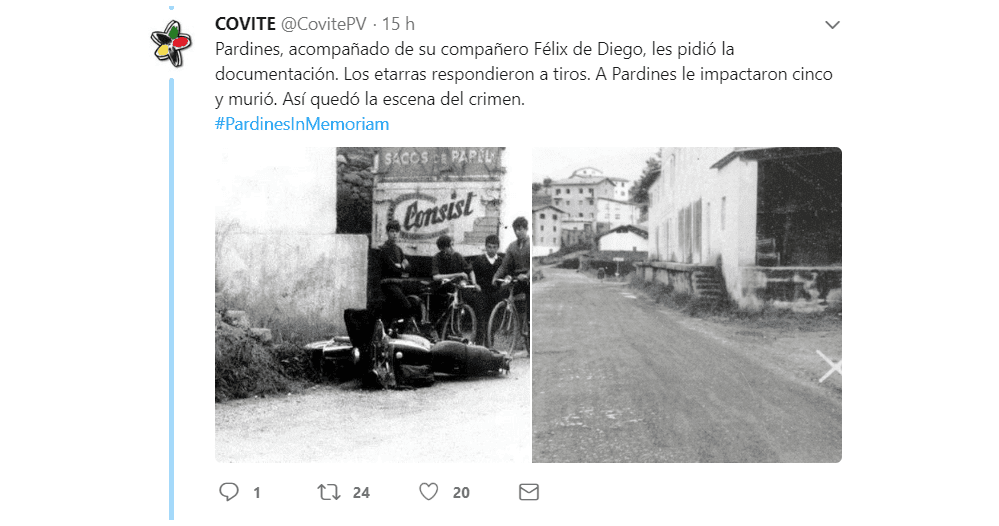
Task: Click the COVITE flower logo avatar
Action: [x=171, y=43]
